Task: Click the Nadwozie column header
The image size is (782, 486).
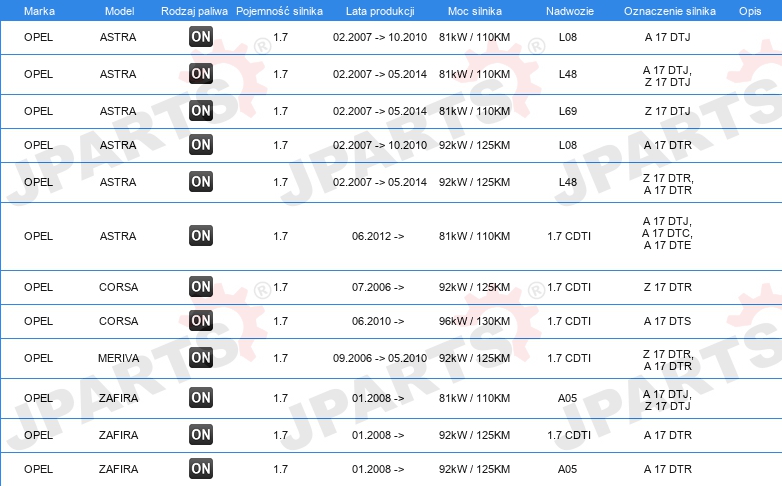Action: 570,11
